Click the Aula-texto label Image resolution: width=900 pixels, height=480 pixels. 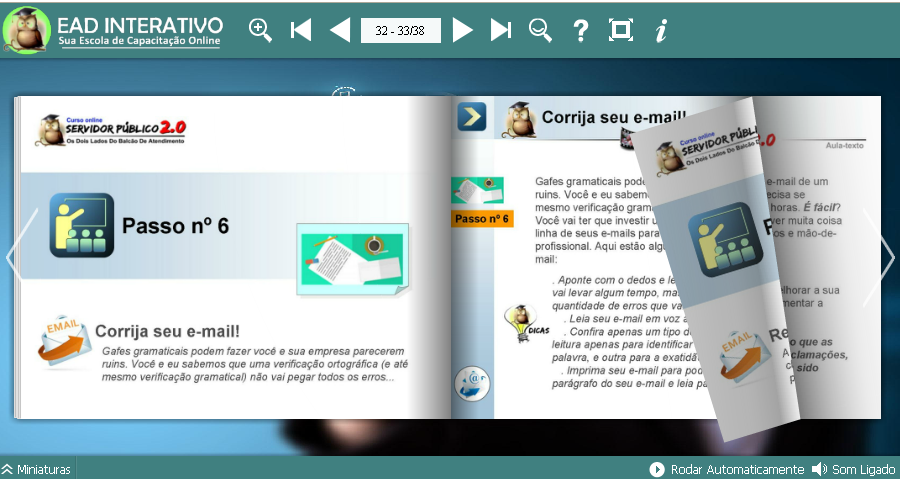coord(844,146)
